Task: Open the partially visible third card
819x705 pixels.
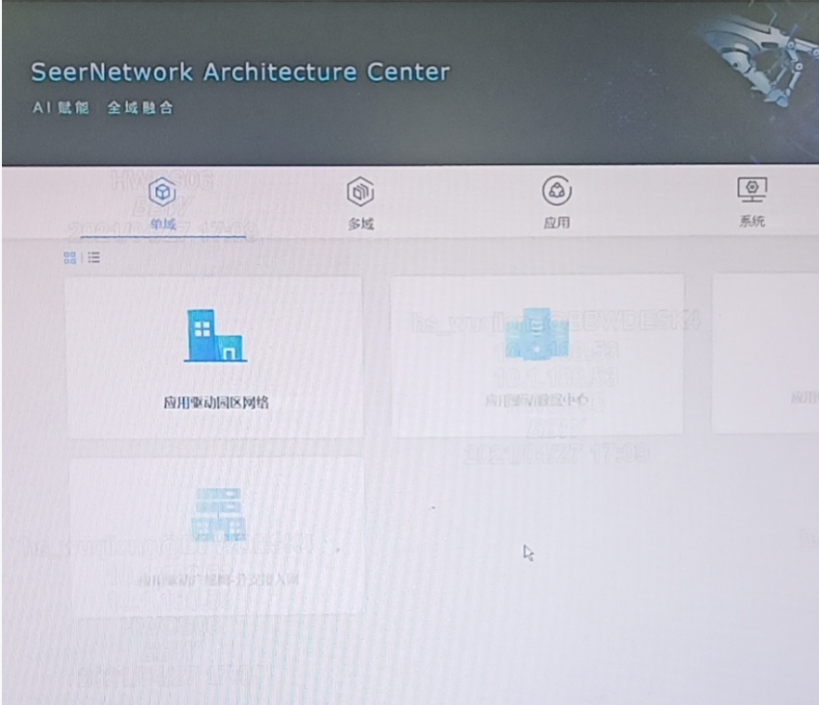Action: (766, 354)
